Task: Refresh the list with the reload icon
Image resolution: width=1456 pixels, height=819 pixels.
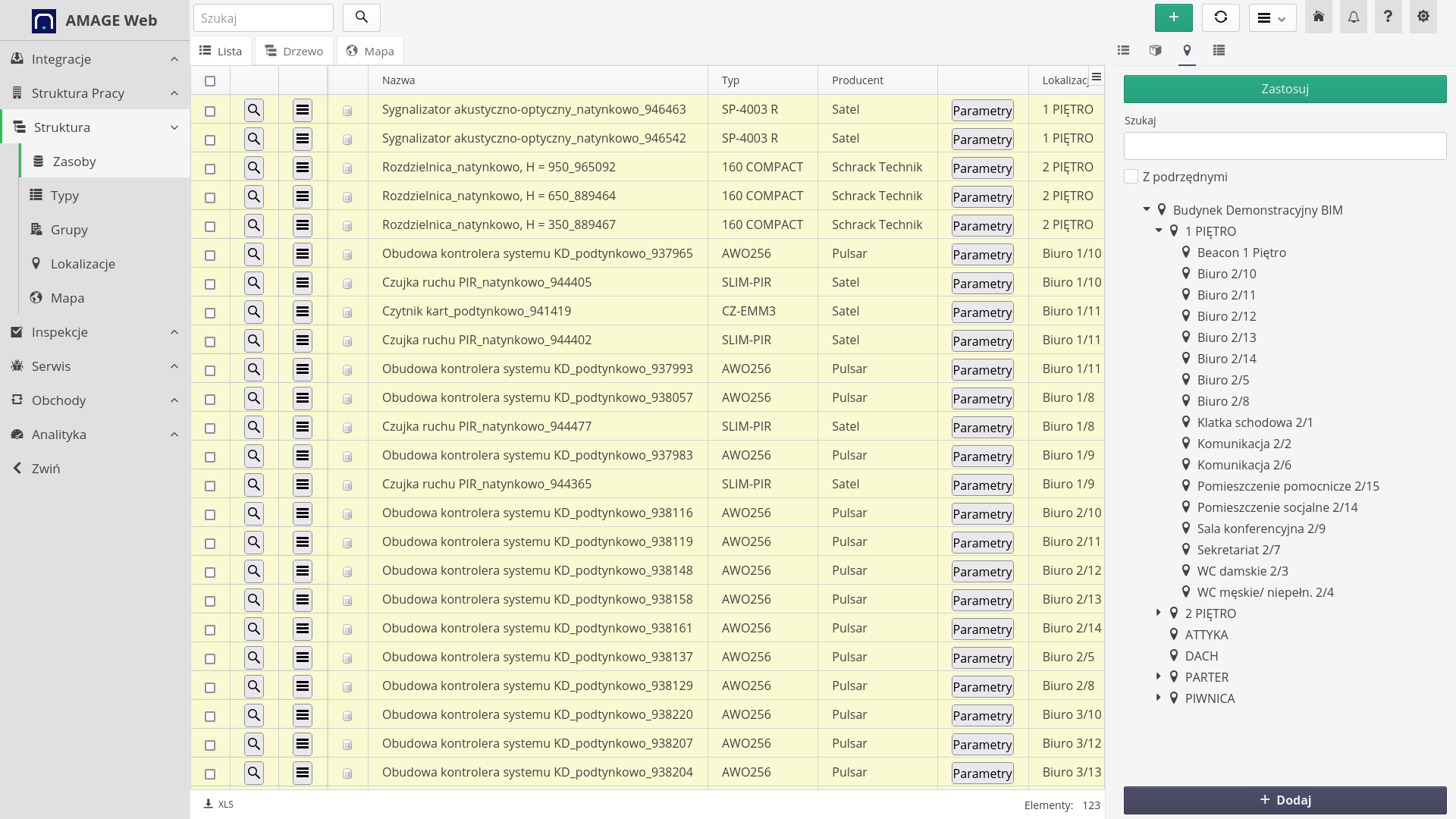Action: 1221,17
